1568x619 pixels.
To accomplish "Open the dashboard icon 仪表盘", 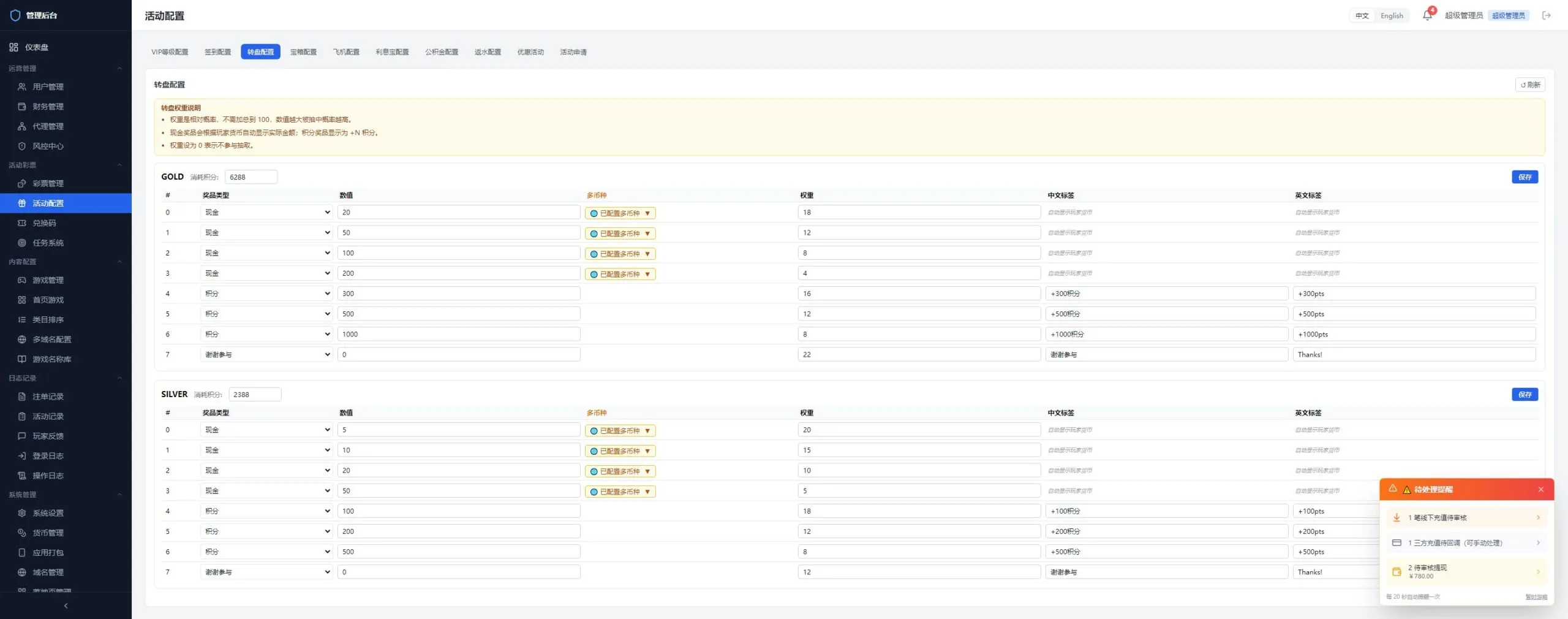I will point(13,47).
